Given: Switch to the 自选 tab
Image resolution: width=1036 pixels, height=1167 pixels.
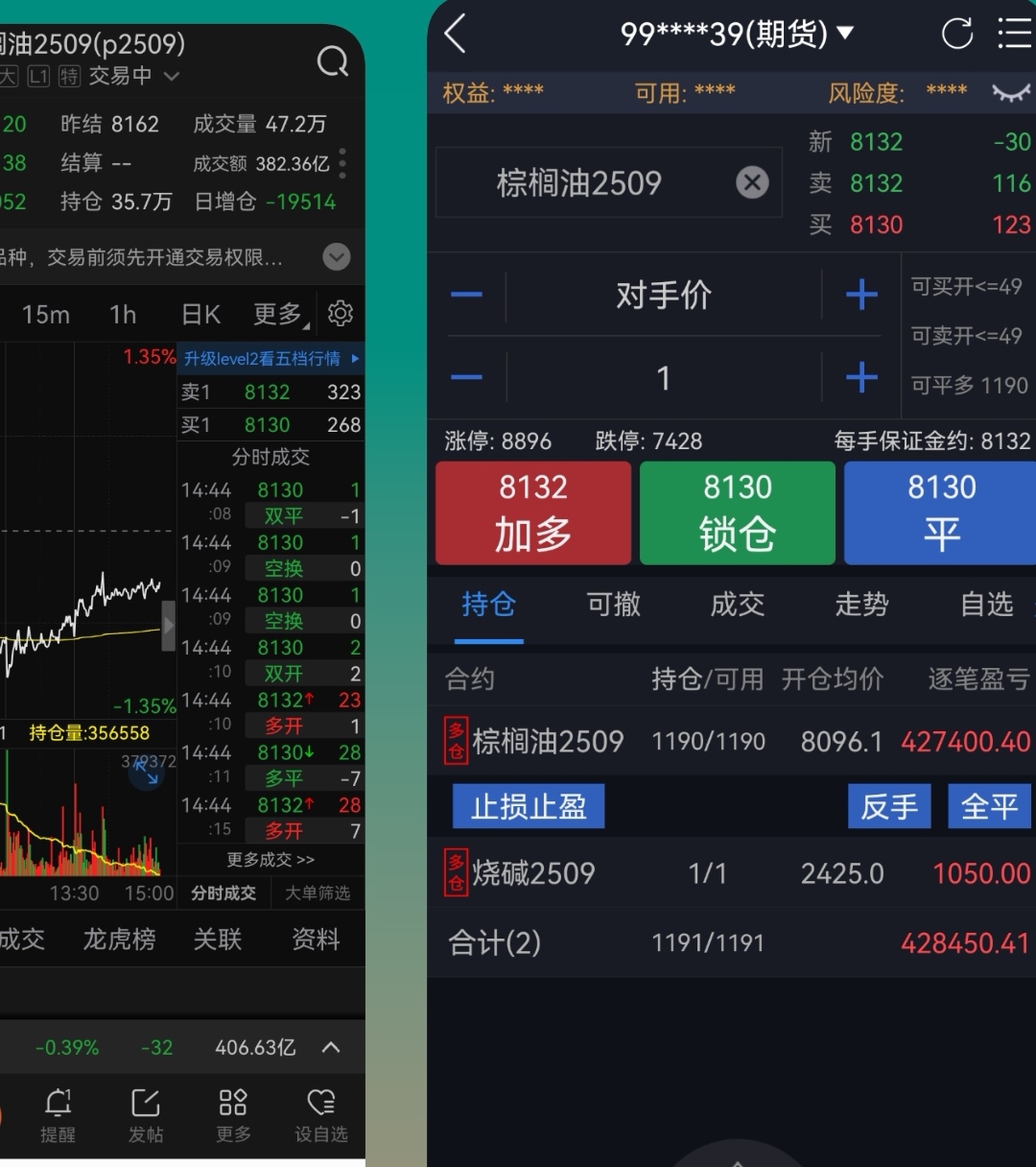Looking at the screenshot, I should point(986,605).
